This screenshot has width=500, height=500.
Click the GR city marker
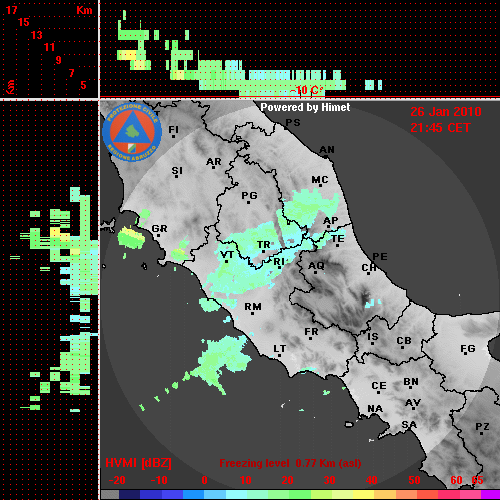(x=159, y=235)
